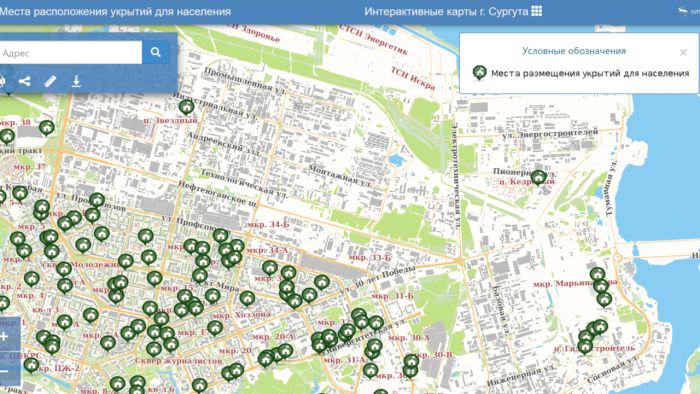Open shelter marker beside мкр. ЦЖ-2 label
The width and height of the screenshot is (700, 394).
click(31, 365)
